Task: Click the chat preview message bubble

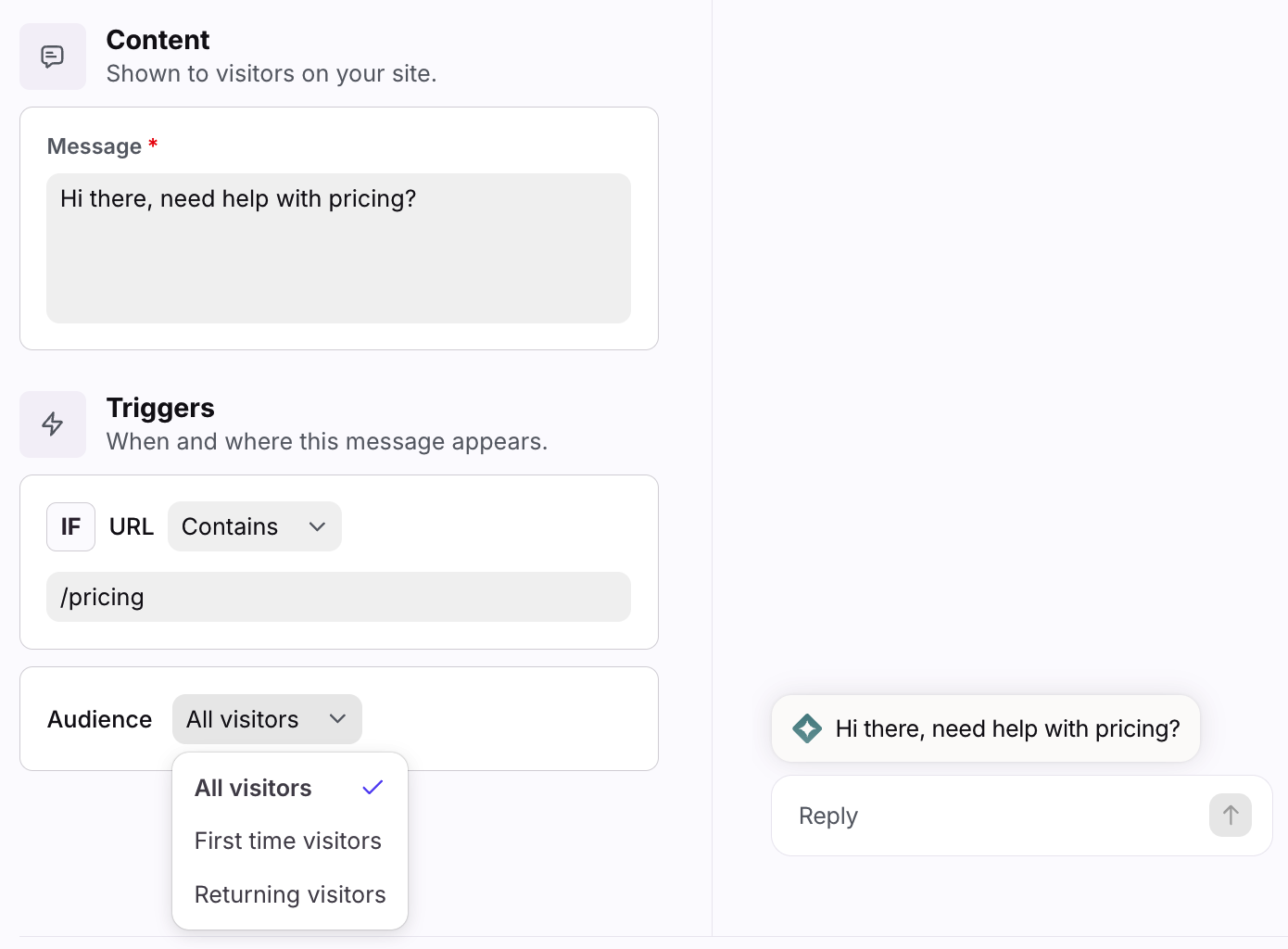Action: click(986, 728)
